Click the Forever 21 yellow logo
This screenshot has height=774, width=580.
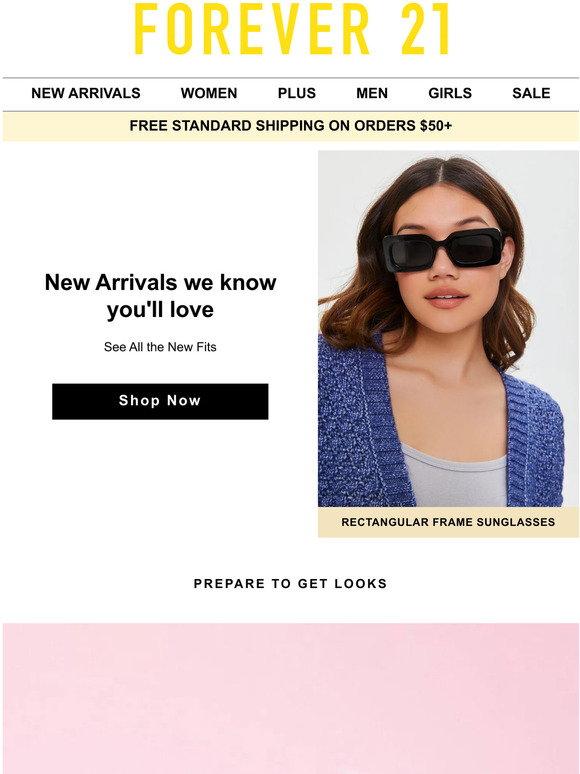point(292,29)
